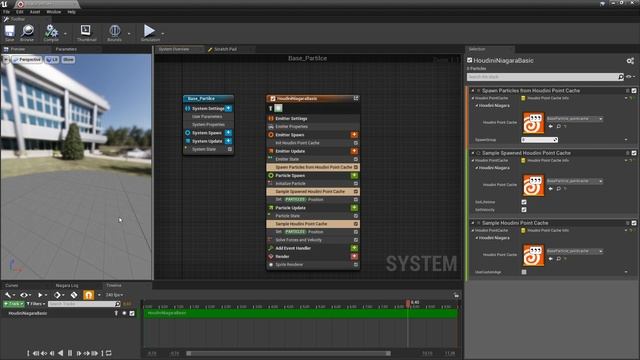Add a new Event Handler with plus

354,248
